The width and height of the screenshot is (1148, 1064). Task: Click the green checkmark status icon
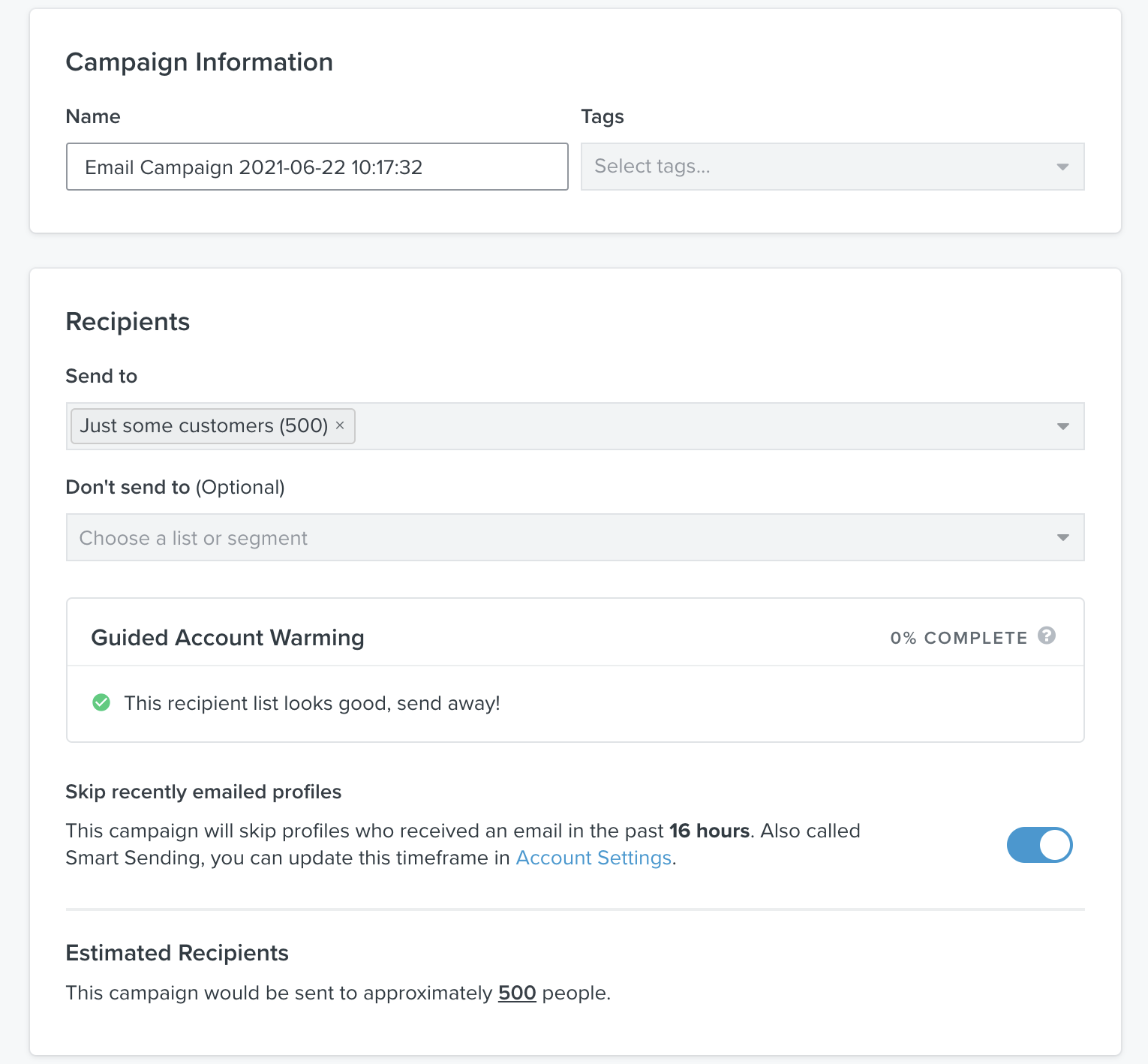101,703
